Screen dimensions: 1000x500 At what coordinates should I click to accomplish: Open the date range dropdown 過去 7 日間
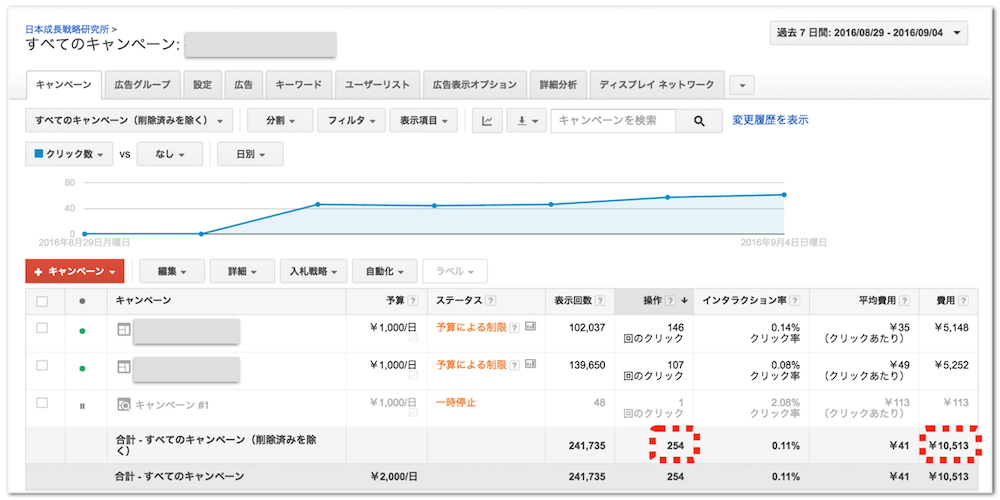869,34
